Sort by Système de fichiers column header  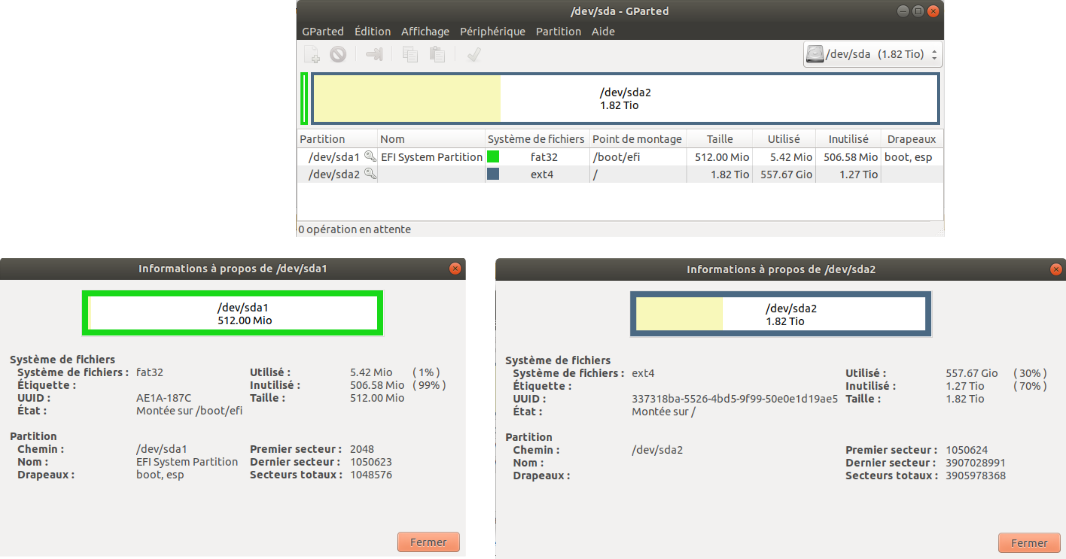pos(536,139)
